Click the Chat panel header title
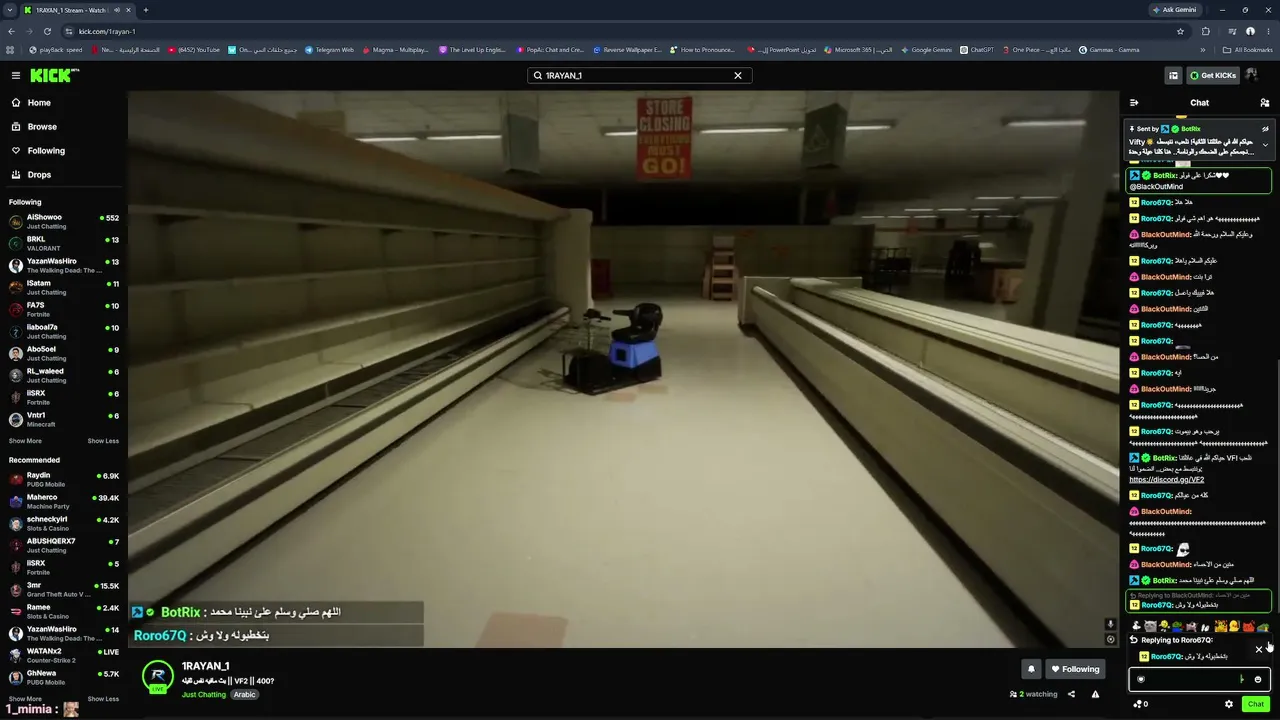The width and height of the screenshot is (1280, 720). tap(1199, 103)
